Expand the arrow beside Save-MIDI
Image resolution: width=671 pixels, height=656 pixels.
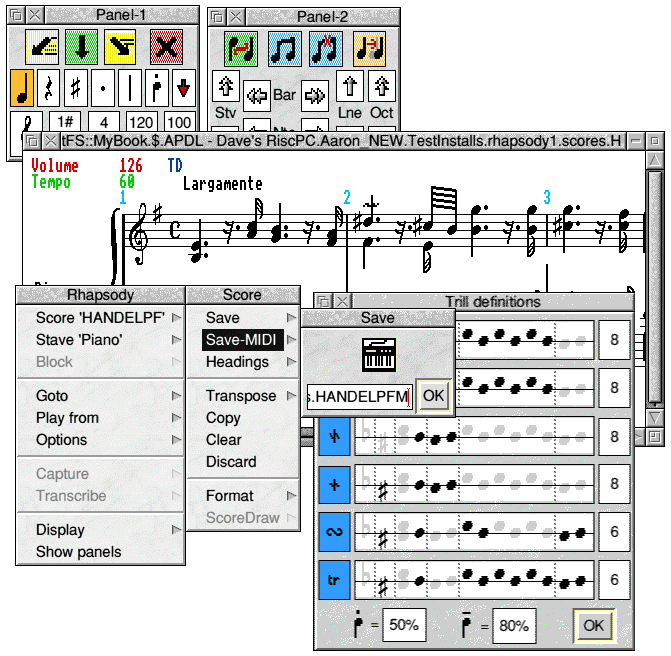coord(291,340)
